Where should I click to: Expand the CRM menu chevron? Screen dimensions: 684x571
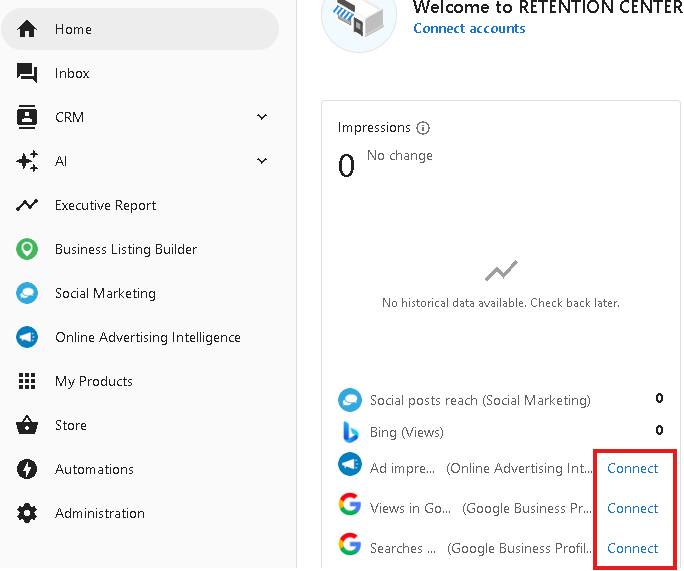(x=262, y=117)
